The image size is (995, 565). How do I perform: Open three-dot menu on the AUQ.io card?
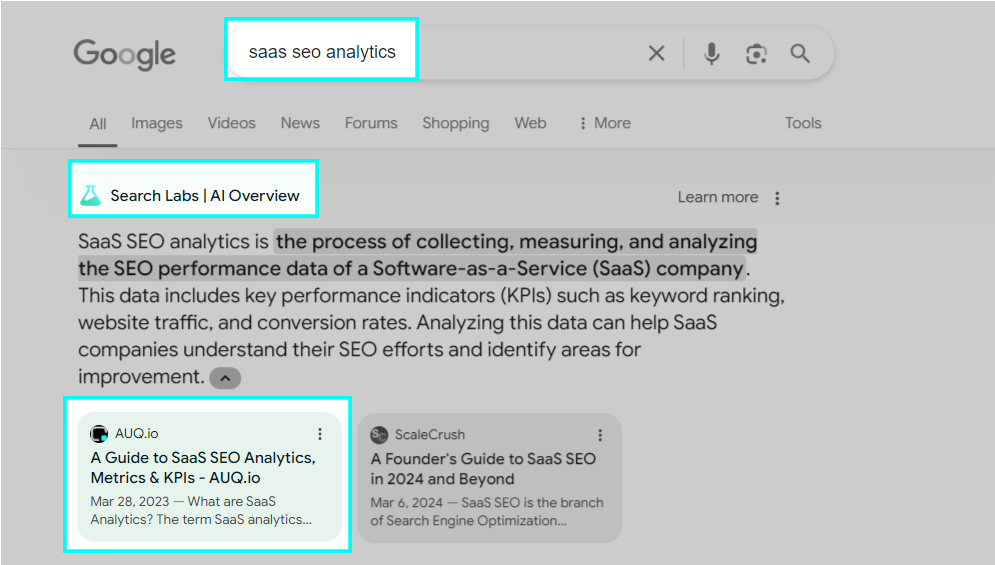[x=320, y=434]
